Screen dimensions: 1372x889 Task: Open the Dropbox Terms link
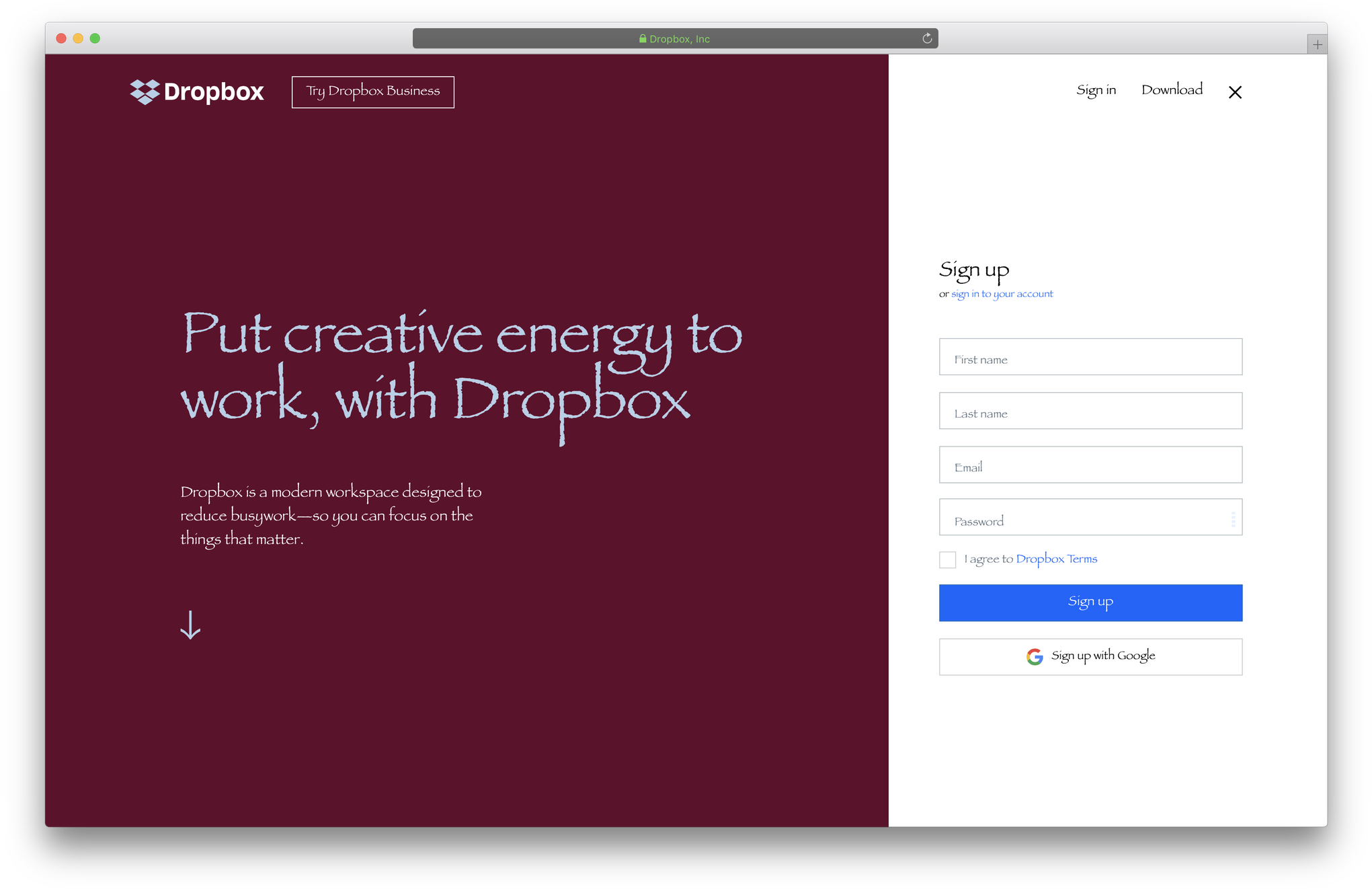tap(1056, 559)
